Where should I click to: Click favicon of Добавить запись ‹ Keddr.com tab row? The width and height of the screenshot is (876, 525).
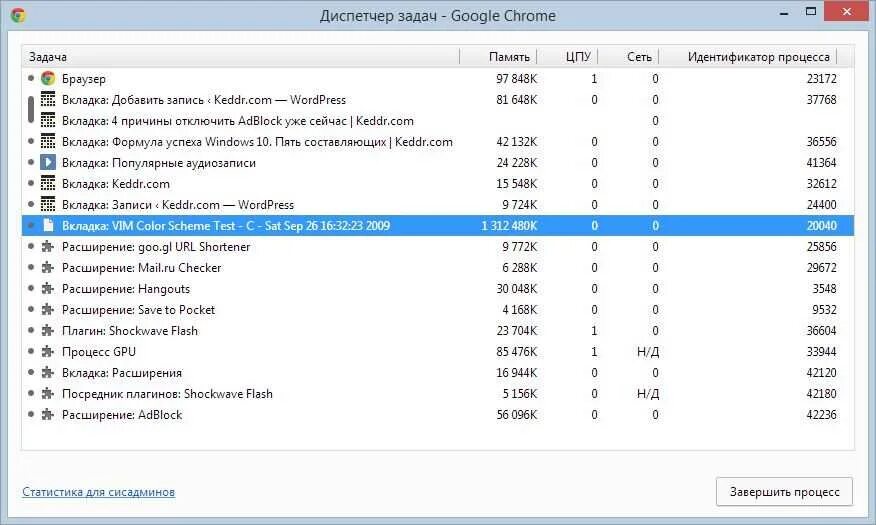click(x=48, y=100)
